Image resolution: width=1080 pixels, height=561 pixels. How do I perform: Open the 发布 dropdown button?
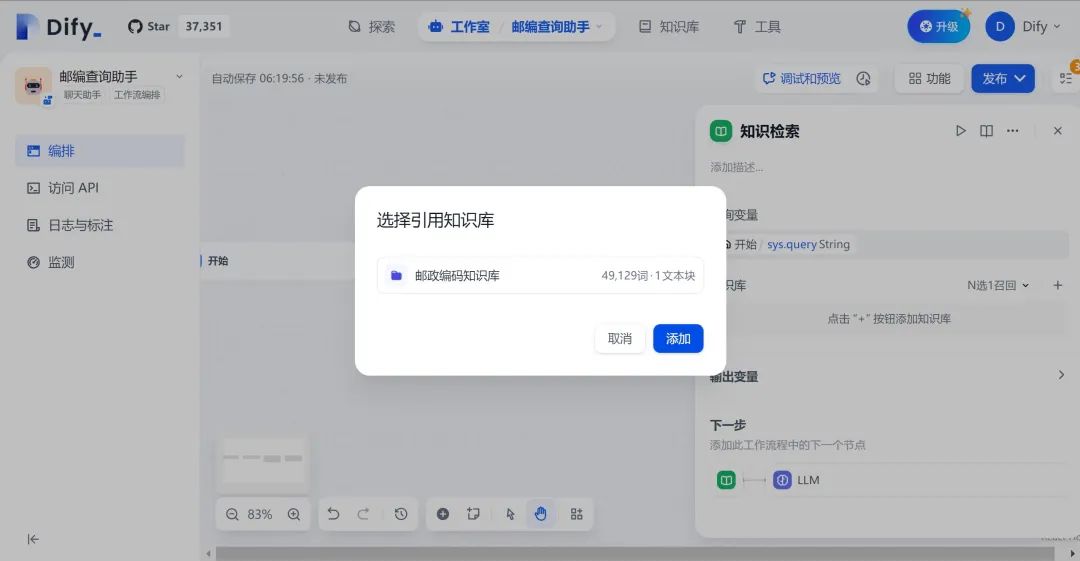[1003, 79]
